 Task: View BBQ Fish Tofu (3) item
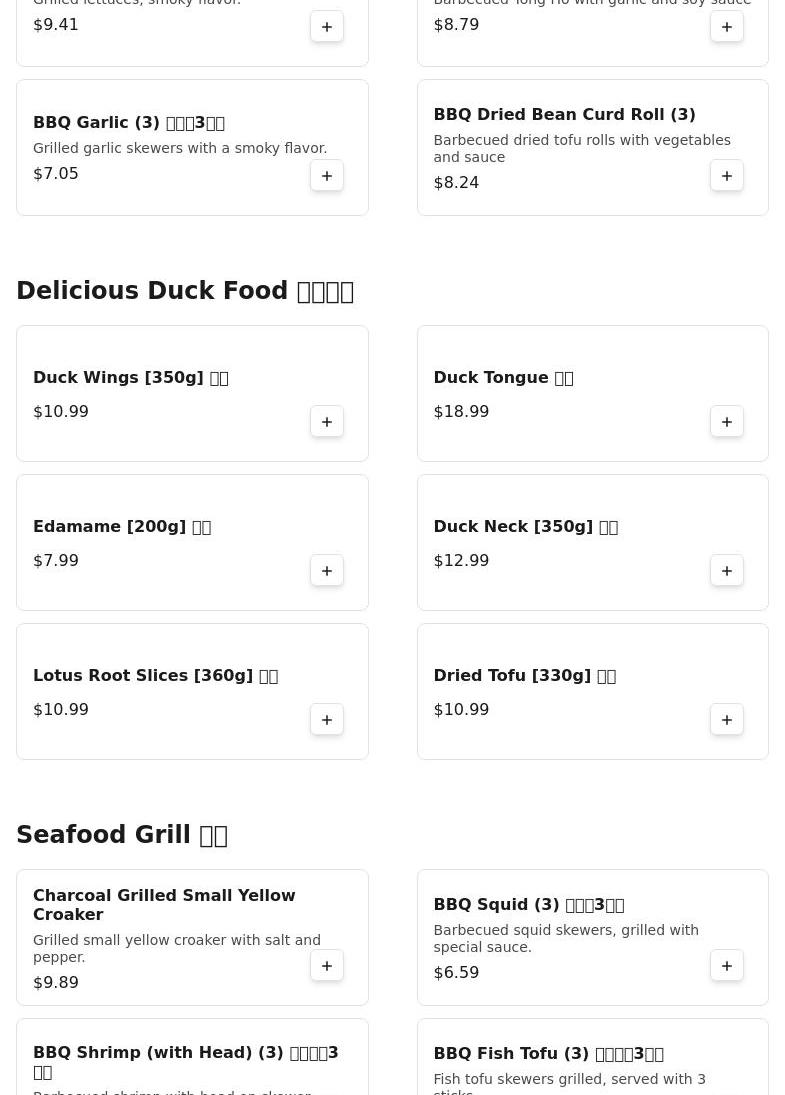pyautogui.click(x=548, y=1054)
